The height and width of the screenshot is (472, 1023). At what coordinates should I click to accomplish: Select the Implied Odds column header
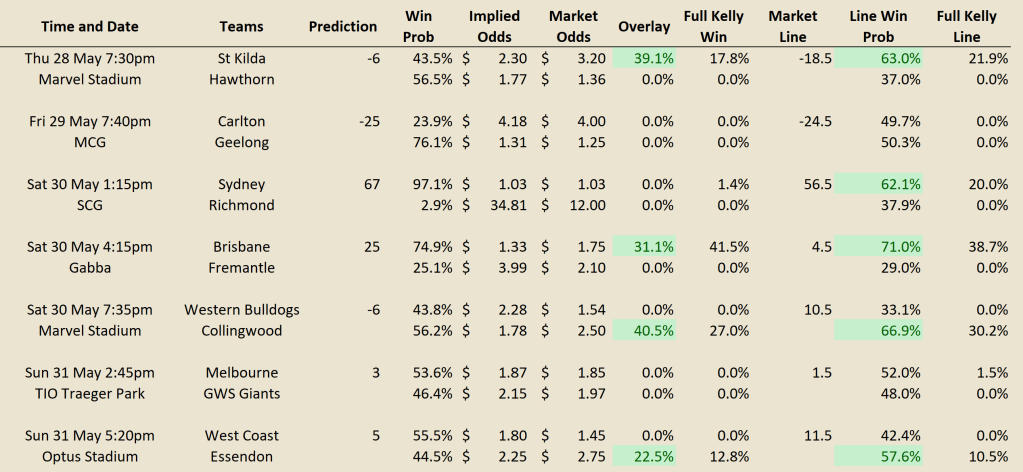click(x=494, y=26)
